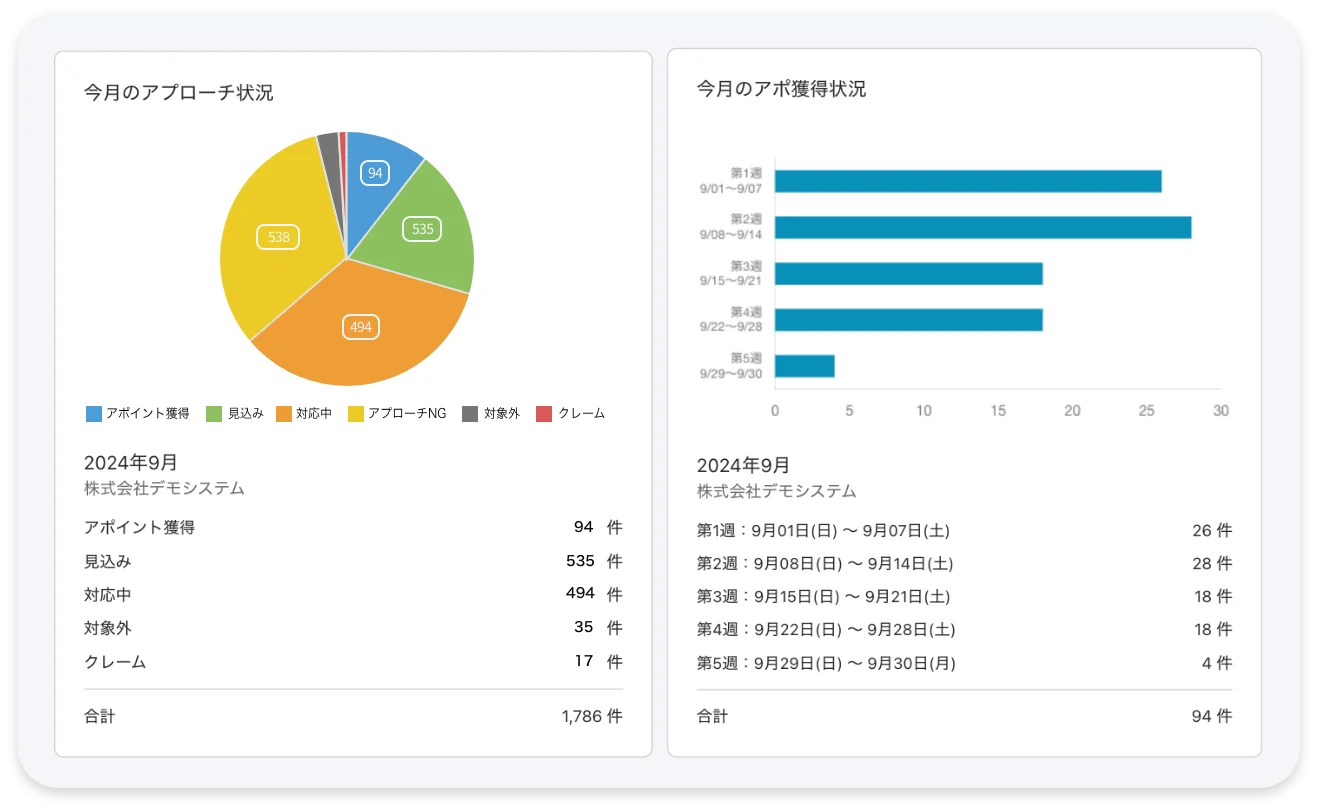Click the クレーム row showing 17 件
1318x812 pixels.
[x=353, y=661]
